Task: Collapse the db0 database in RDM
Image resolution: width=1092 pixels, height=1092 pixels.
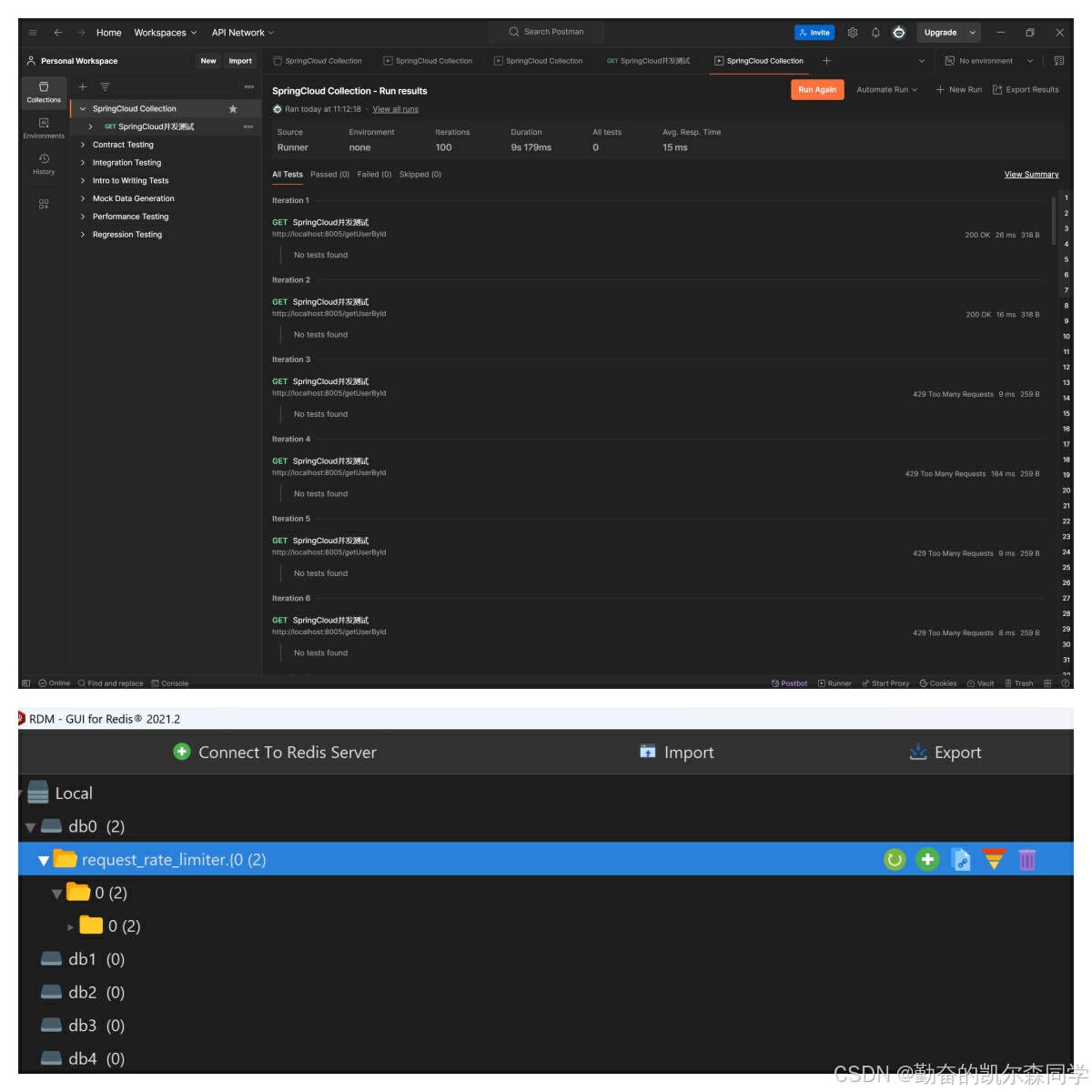Action: coord(30,827)
